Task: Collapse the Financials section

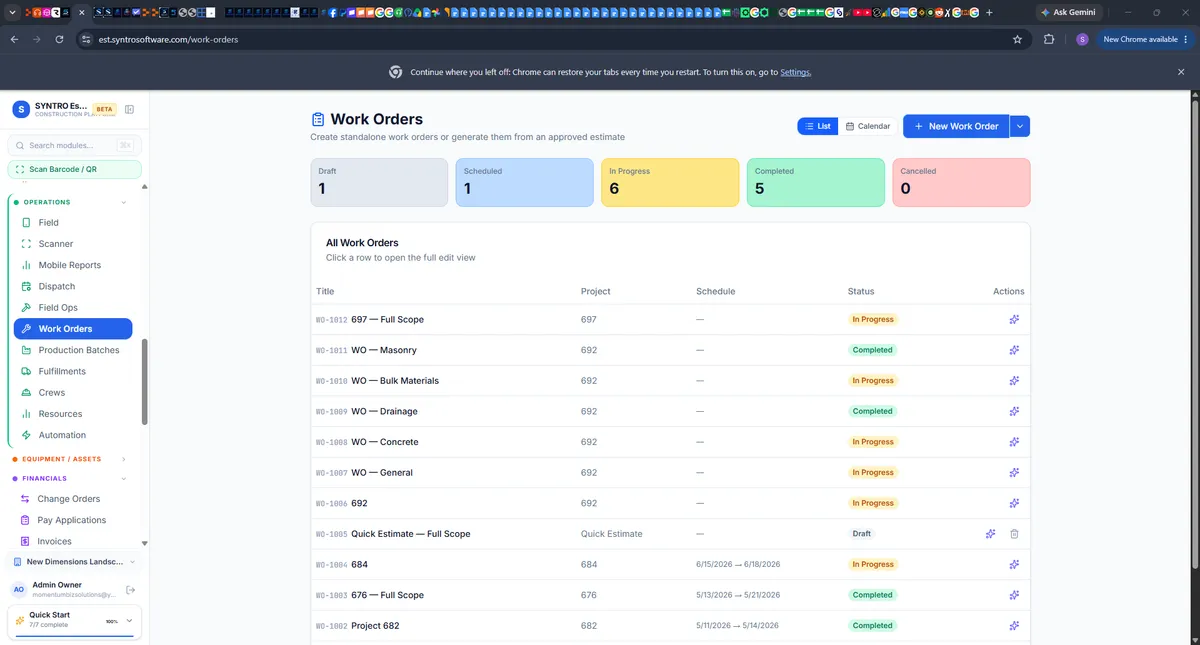Action: pyautogui.click(x=124, y=478)
